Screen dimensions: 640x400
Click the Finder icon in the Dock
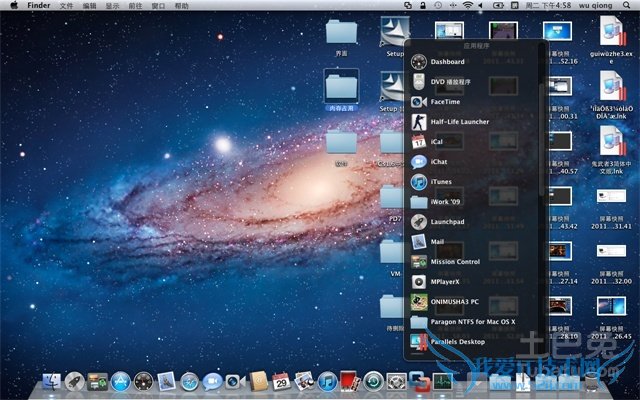tap(50, 382)
